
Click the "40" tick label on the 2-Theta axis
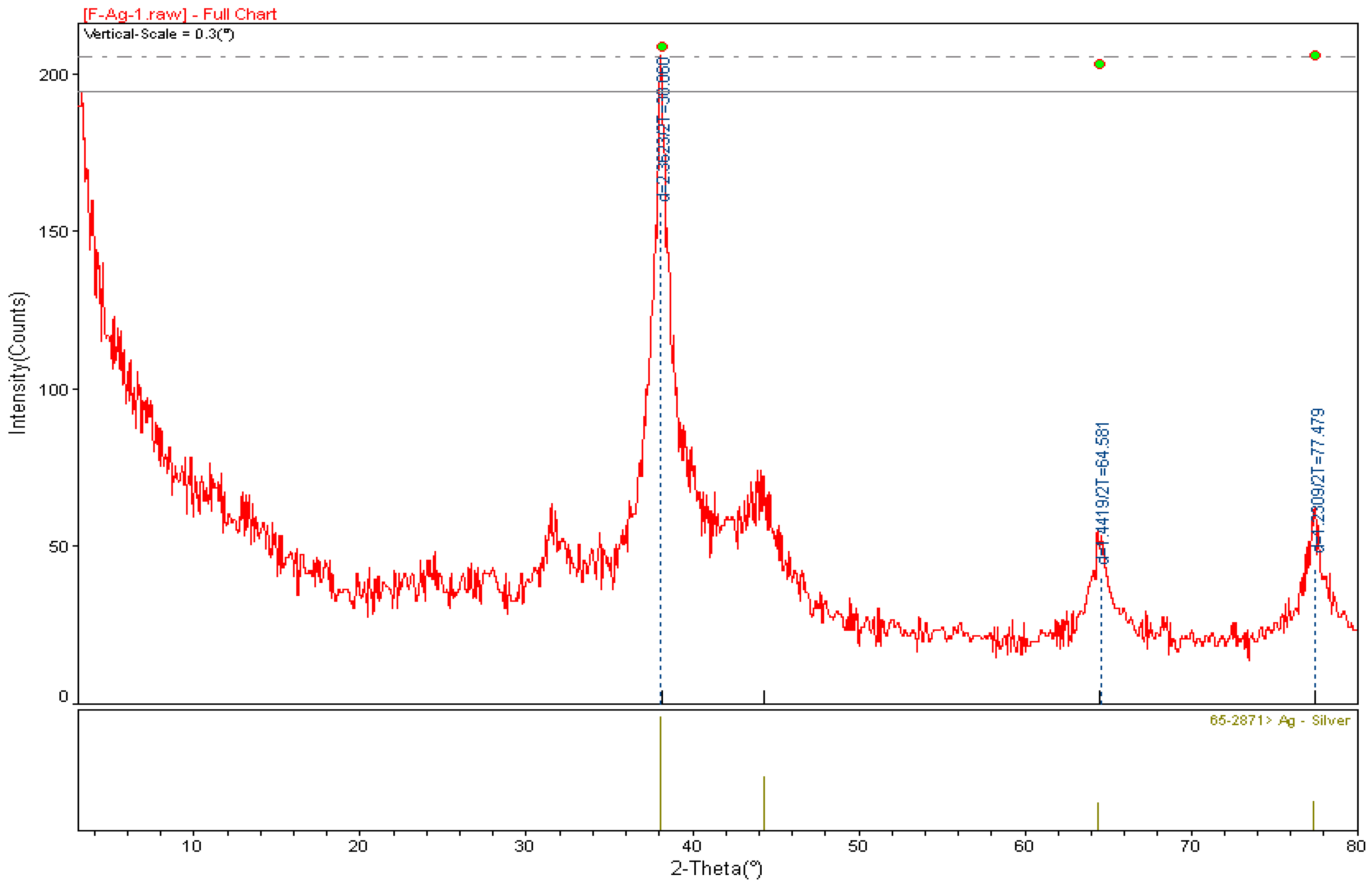692,846
